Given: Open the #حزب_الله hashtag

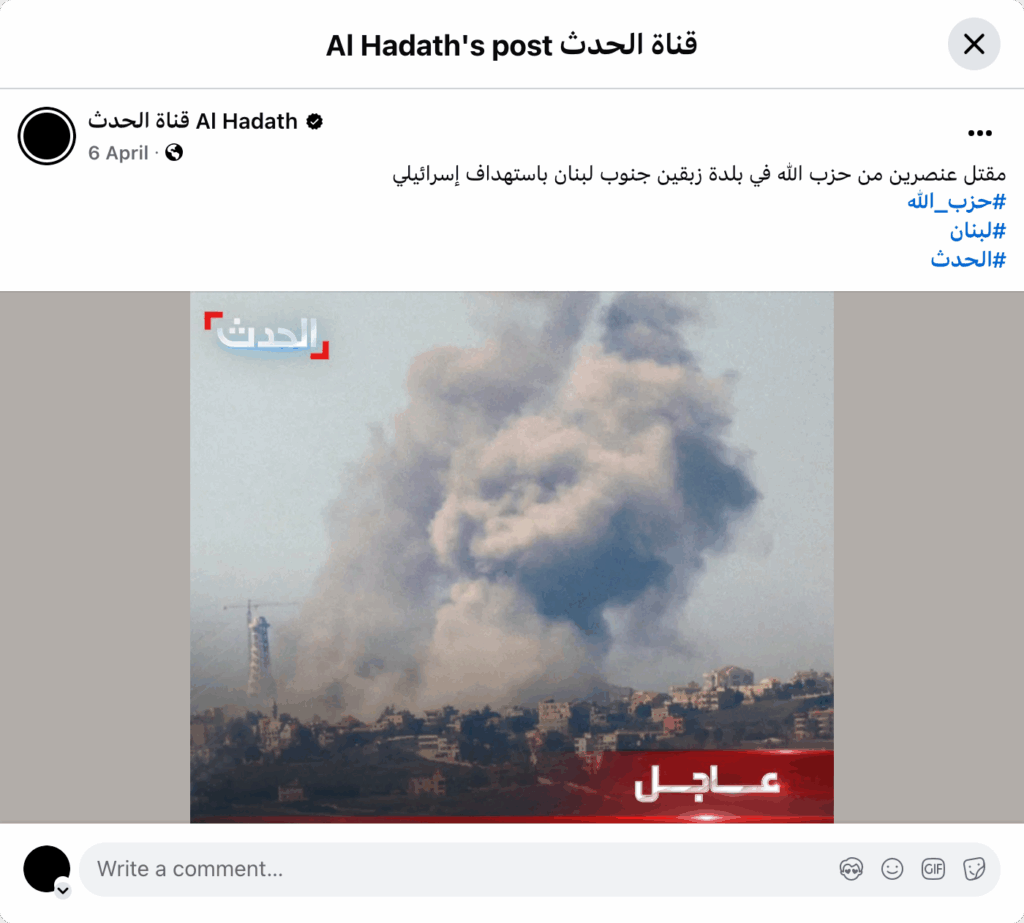Looking at the screenshot, I should point(957,202).
